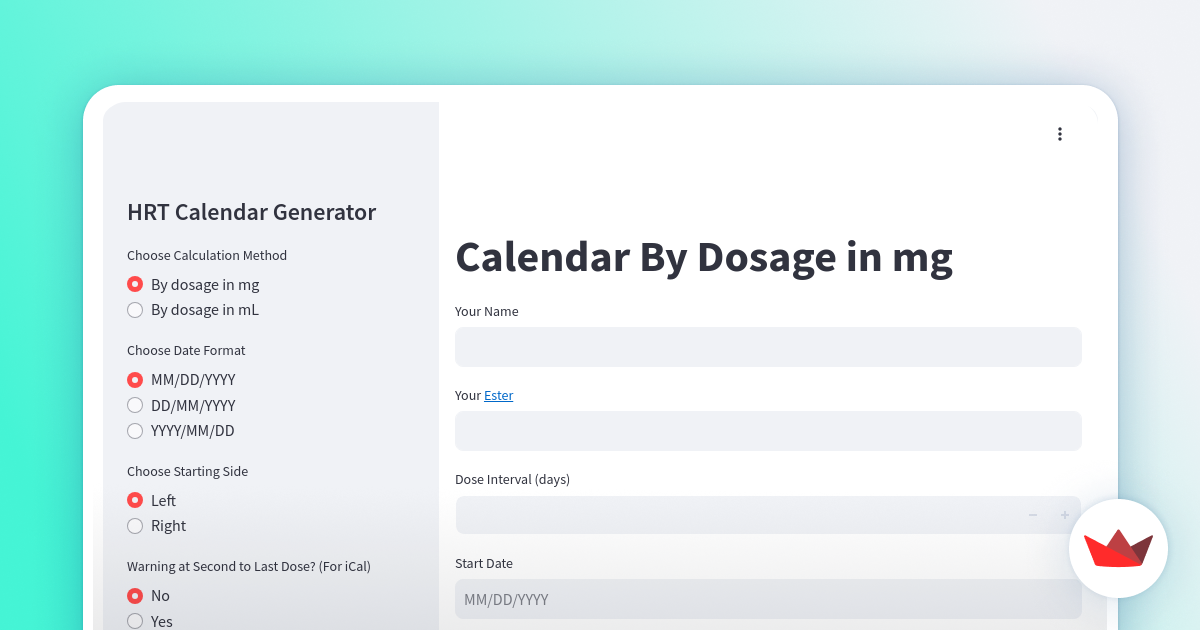
Task: Set starting side to Left
Action: tap(135, 500)
